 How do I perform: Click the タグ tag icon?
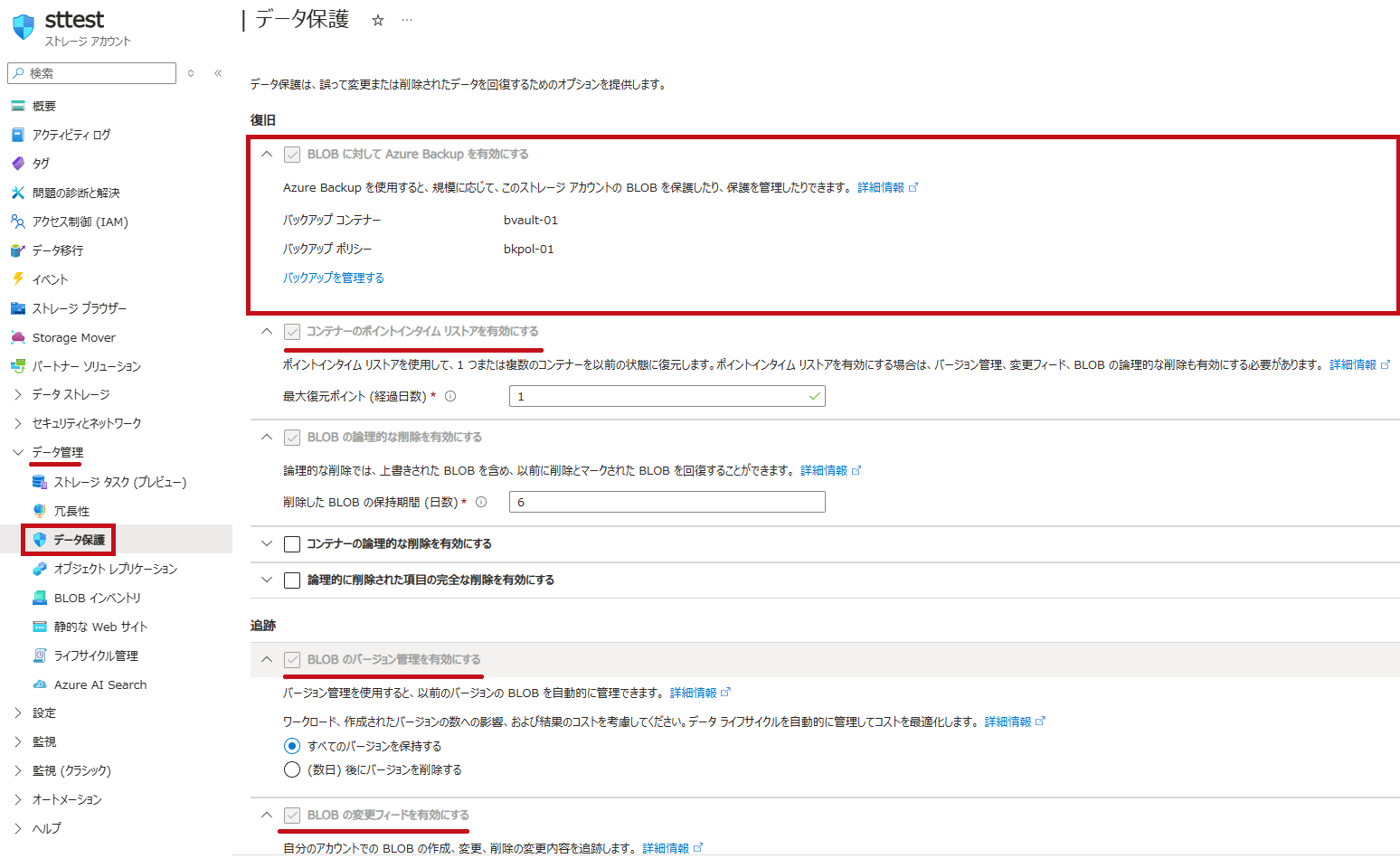click(18, 164)
